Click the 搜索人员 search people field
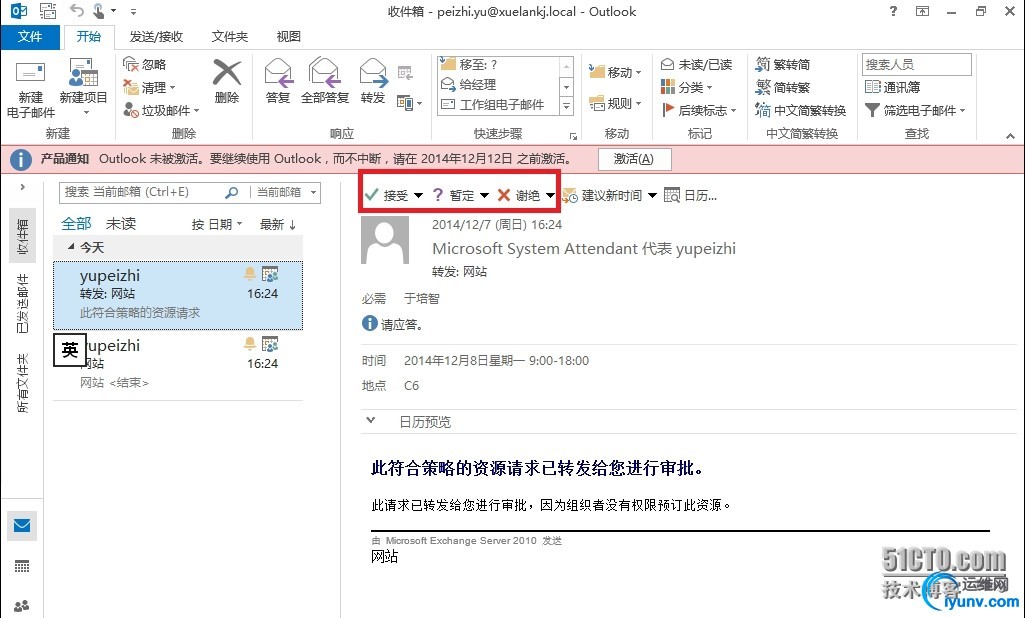The height and width of the screenshot is (618, 1025). pyautogui.click(x=916, y=64)
